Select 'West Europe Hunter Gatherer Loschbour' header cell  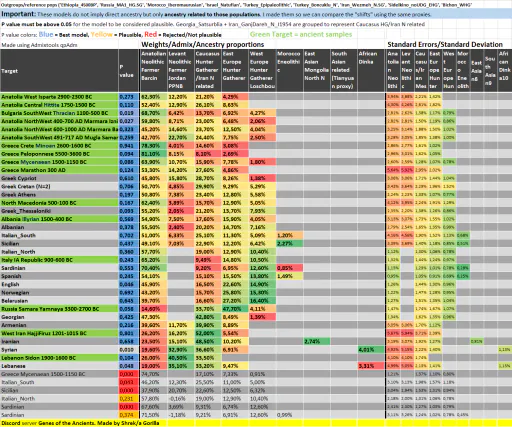coord(262,71)
